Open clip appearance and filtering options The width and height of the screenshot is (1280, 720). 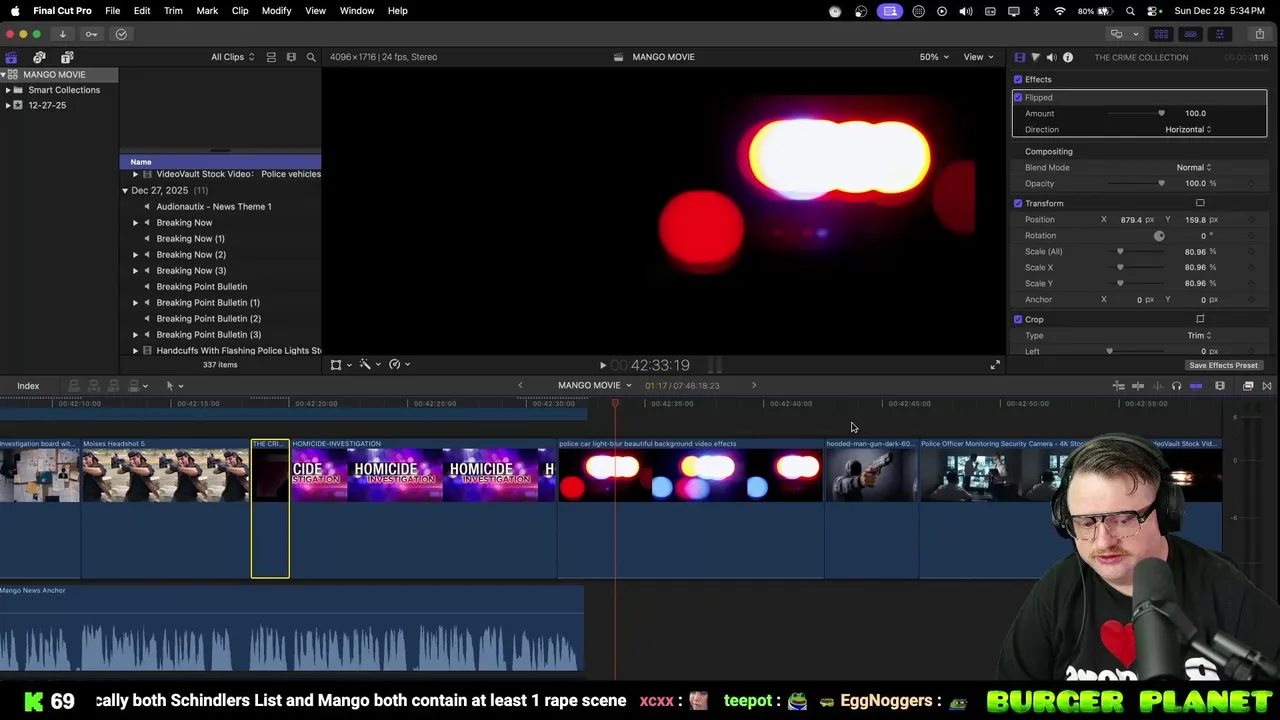tap(291, 57)
